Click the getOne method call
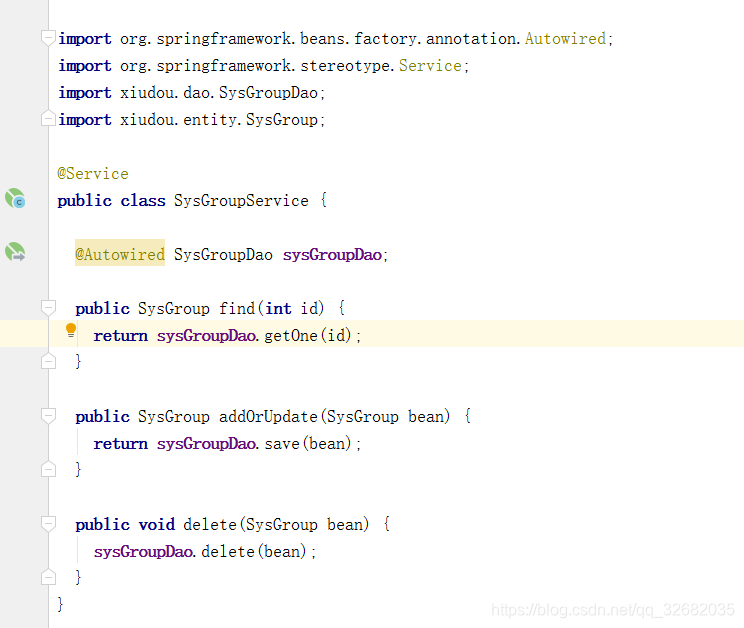 pyautogui.click(x=291, y=336)
